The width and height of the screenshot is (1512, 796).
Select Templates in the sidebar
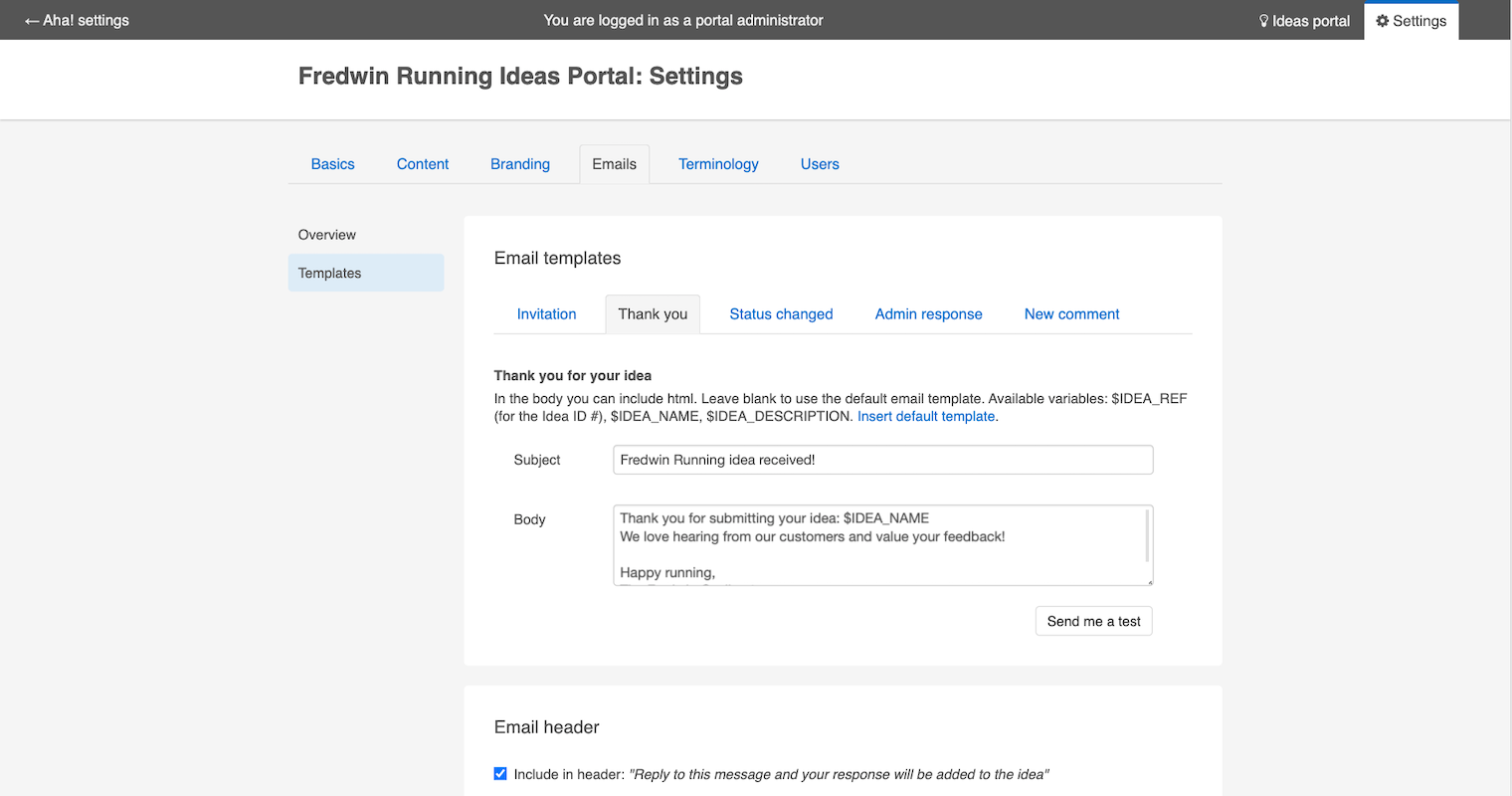click(329, 273)
